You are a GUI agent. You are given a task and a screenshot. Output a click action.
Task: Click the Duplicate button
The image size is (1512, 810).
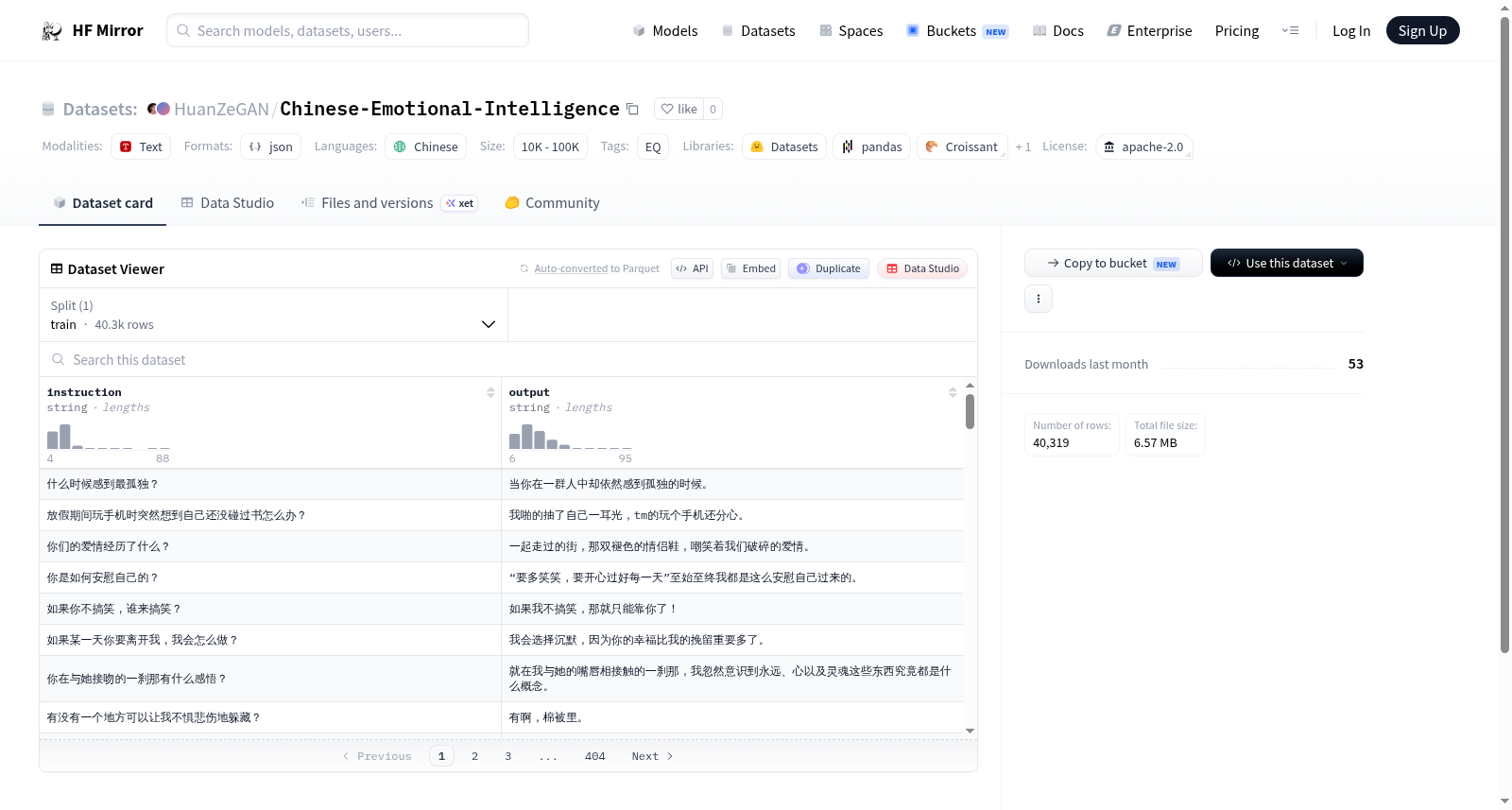[x=829, y=268]
